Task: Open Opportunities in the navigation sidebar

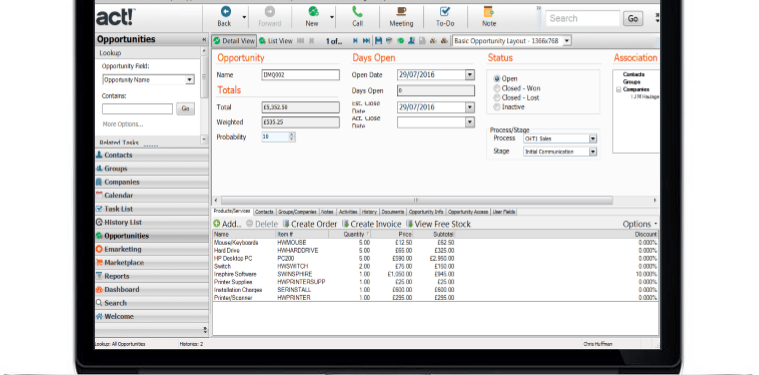Action: click(152, 236)
